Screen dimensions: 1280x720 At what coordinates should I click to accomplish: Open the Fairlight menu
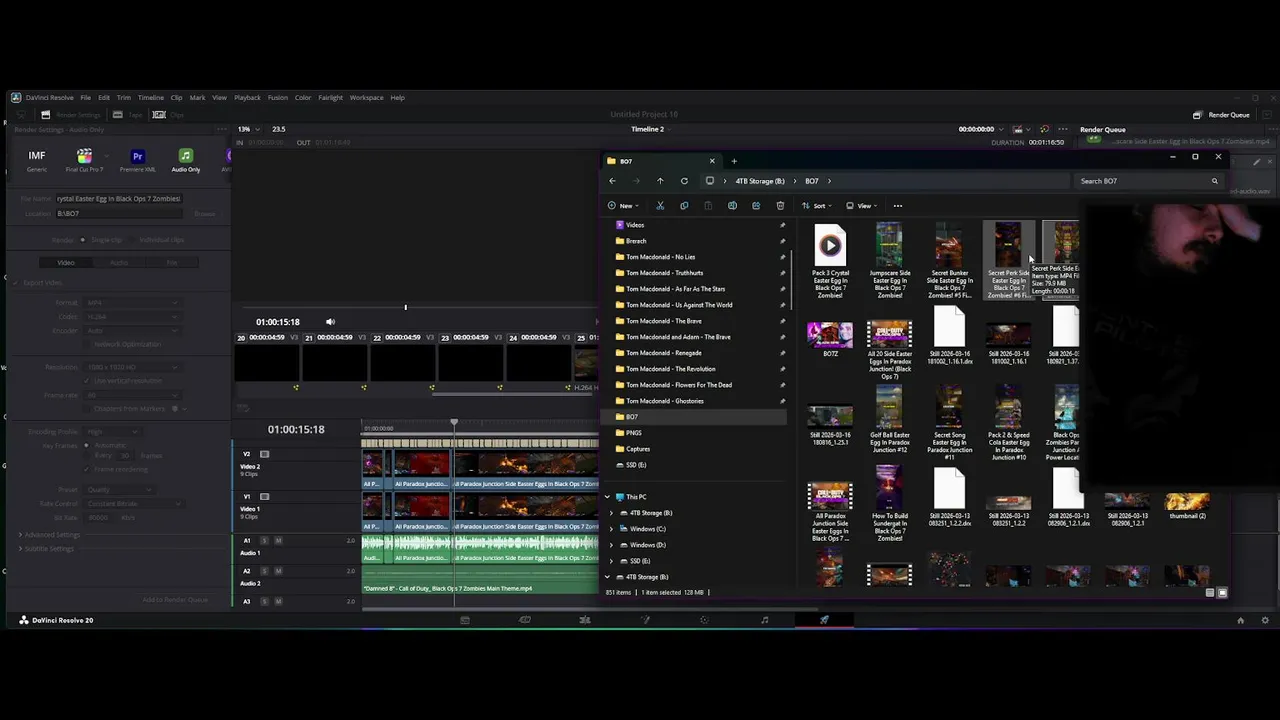(330, 98)
